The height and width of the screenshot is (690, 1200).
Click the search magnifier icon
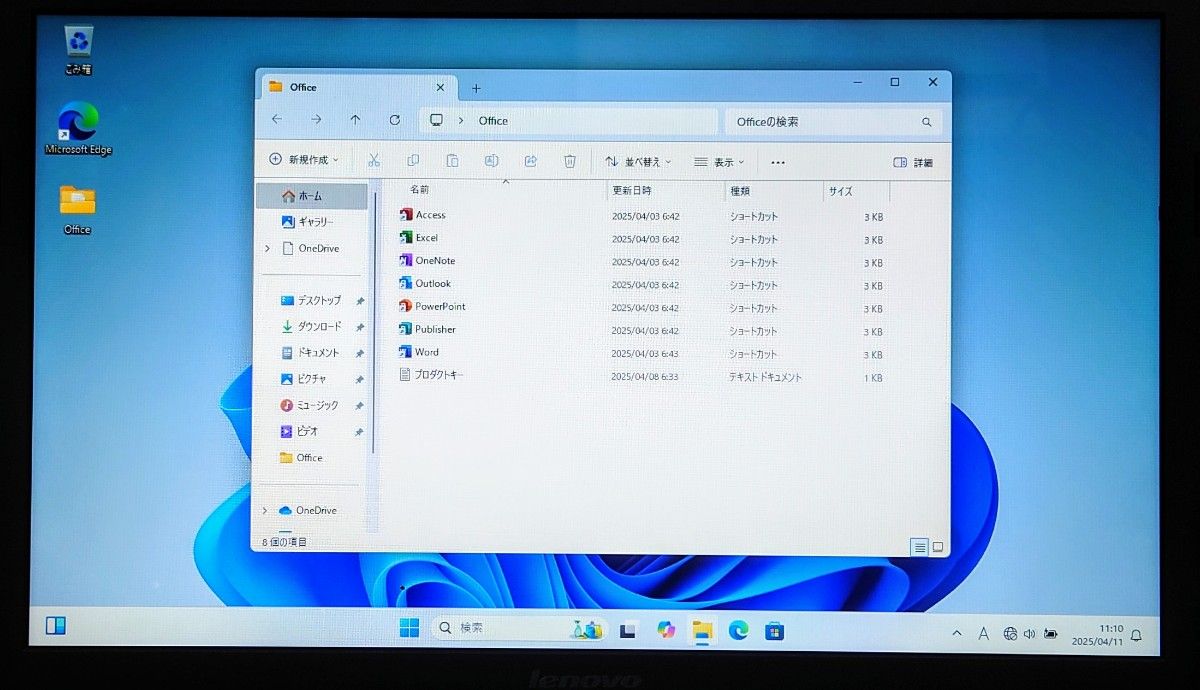[926, 122]
